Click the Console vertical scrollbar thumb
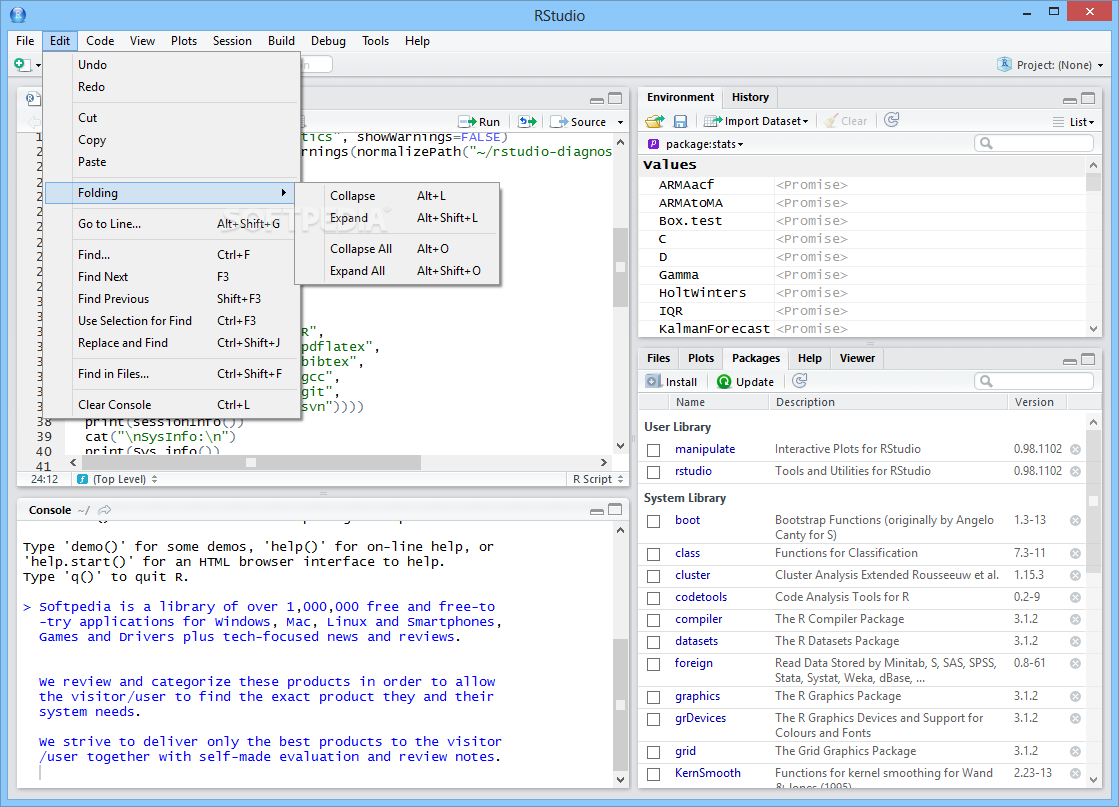 [620, 706]
